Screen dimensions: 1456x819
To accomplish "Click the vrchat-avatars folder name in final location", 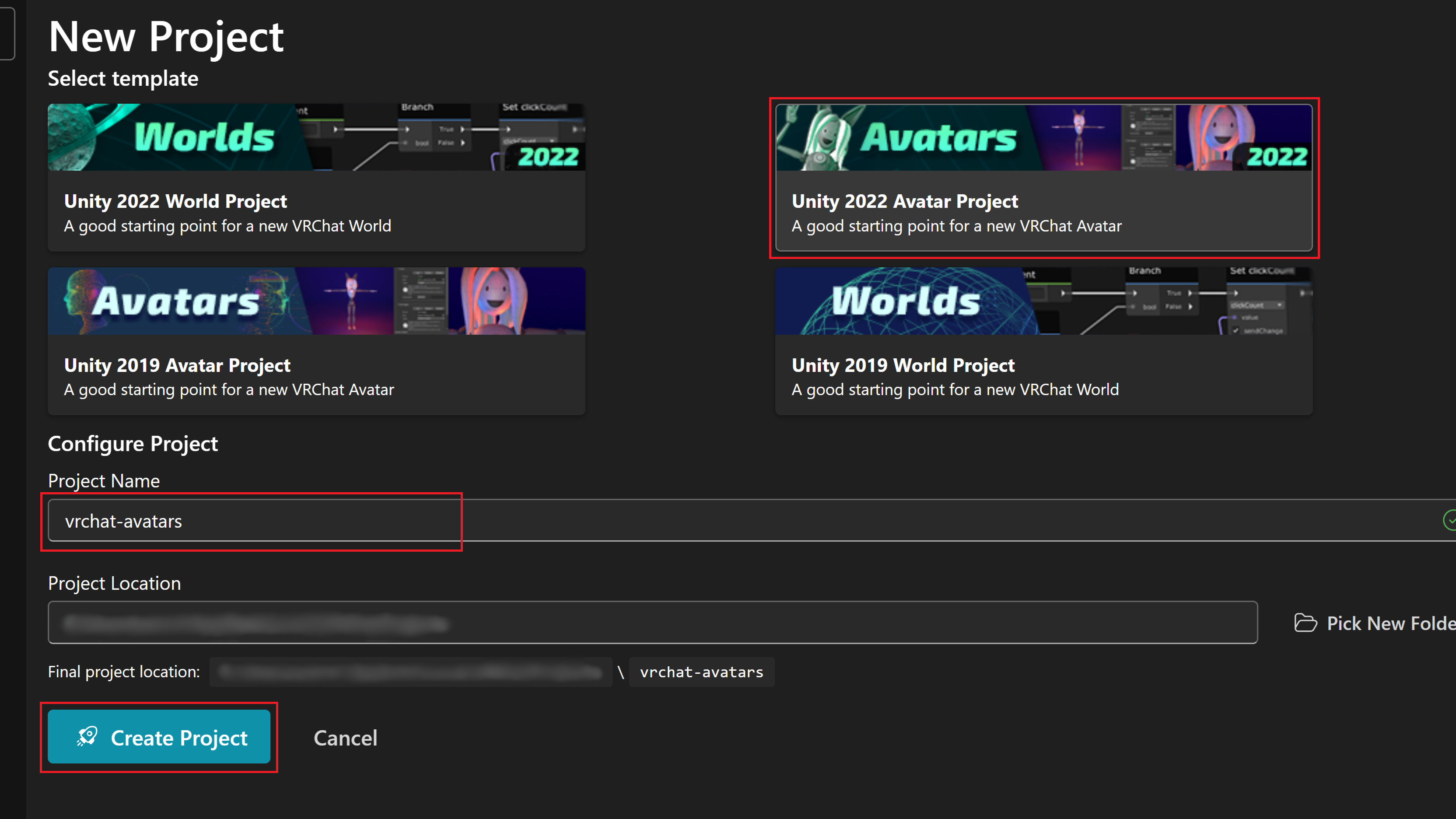I will 701,672.
